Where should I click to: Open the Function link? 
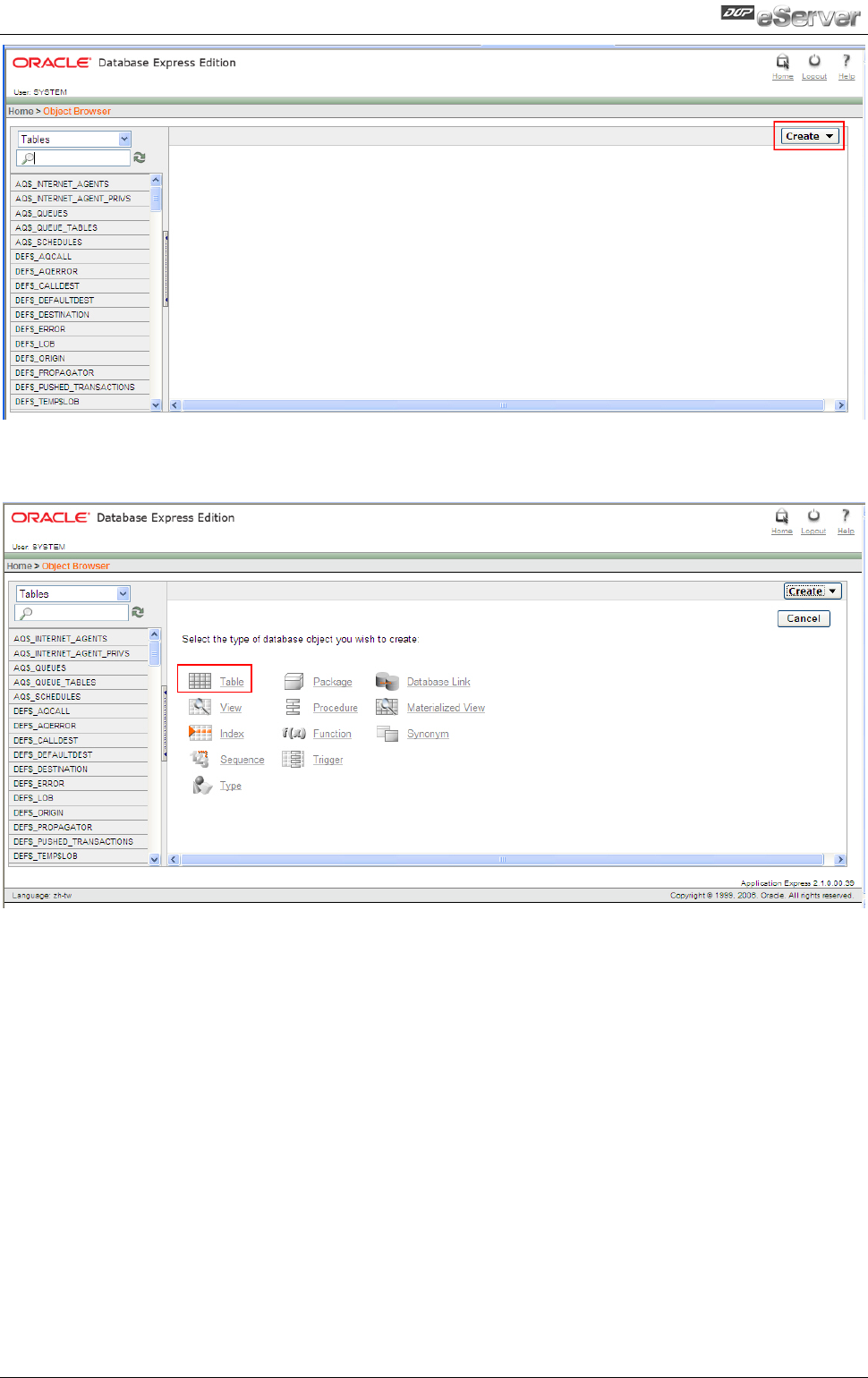click(332, 734)
